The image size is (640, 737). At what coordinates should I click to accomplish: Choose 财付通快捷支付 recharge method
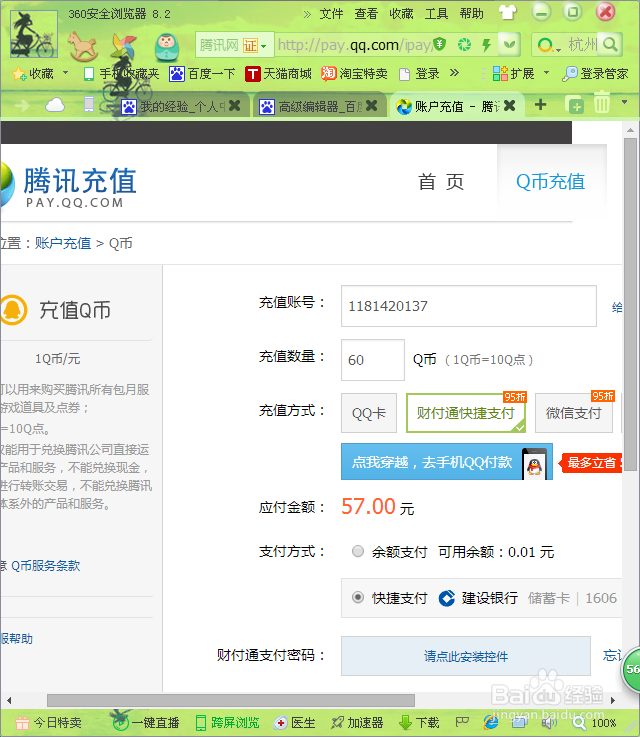coord(466,413)
